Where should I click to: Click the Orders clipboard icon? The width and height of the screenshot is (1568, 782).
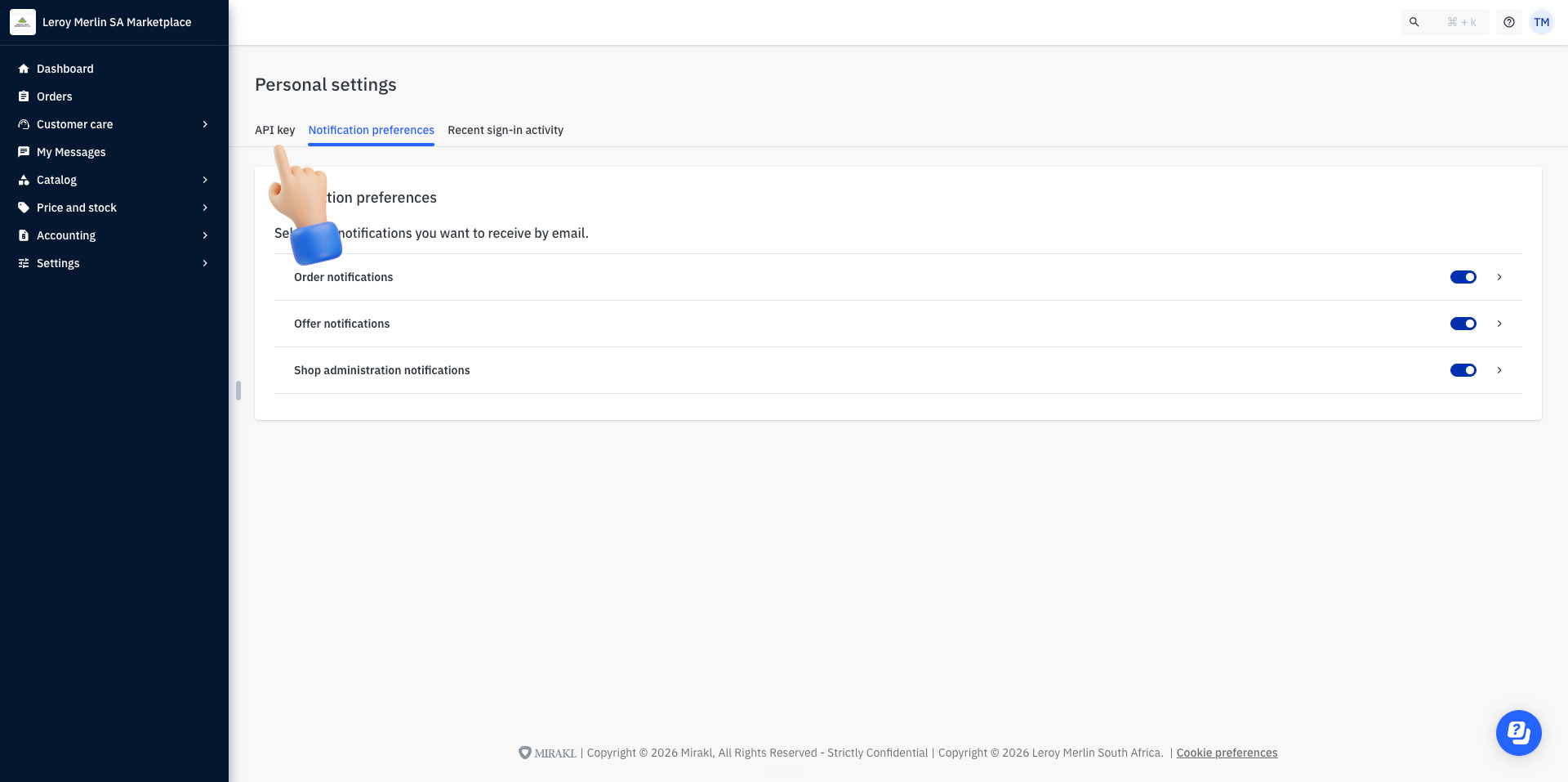point(24,96)
